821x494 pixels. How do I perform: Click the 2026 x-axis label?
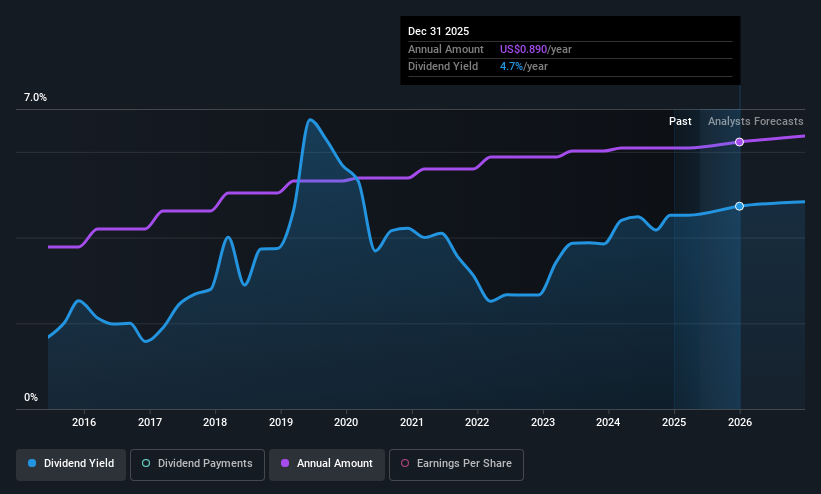(740, 422)
